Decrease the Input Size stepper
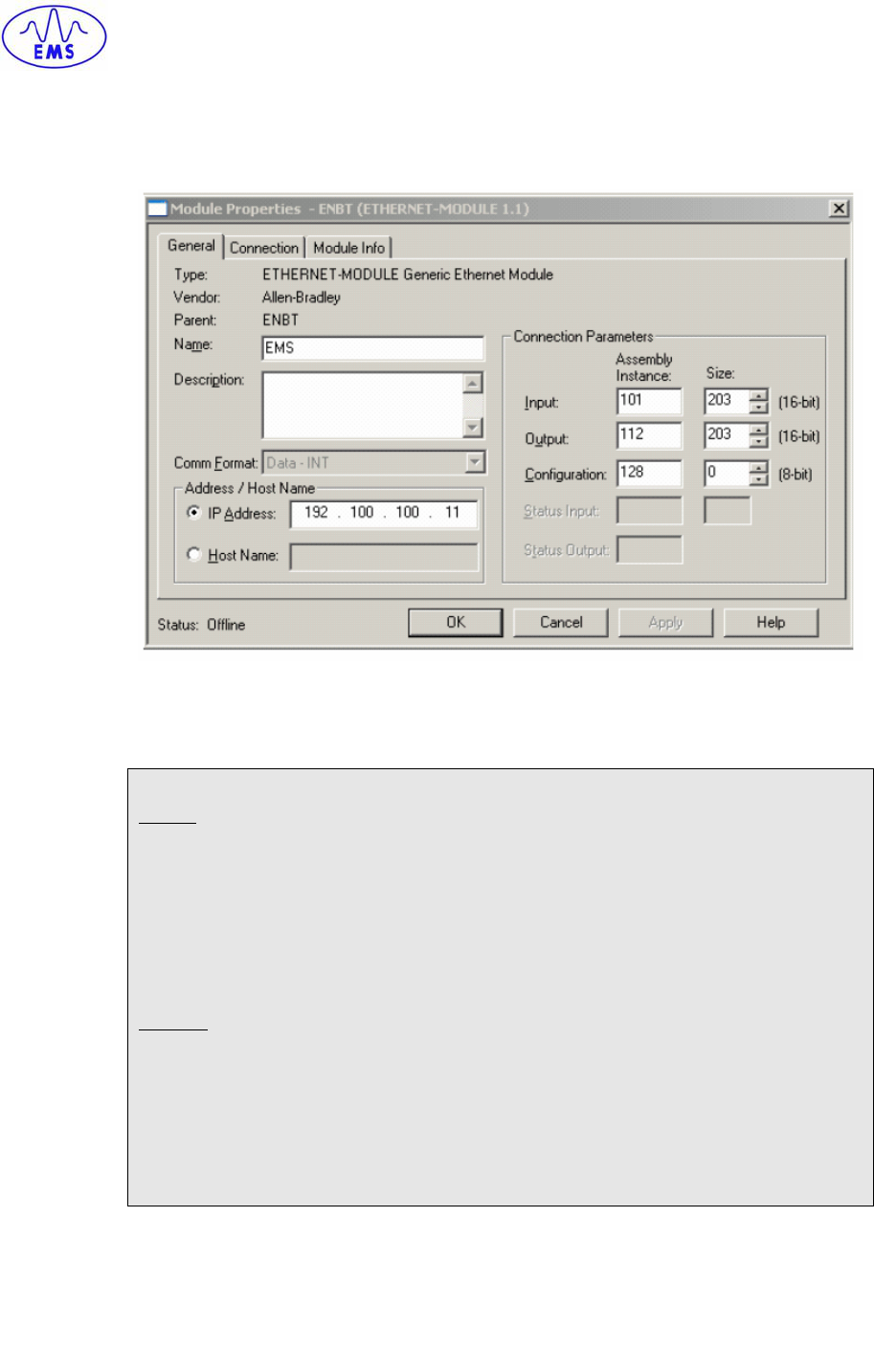The height and width of the screenshot is (1372, 874). (759, 409)
